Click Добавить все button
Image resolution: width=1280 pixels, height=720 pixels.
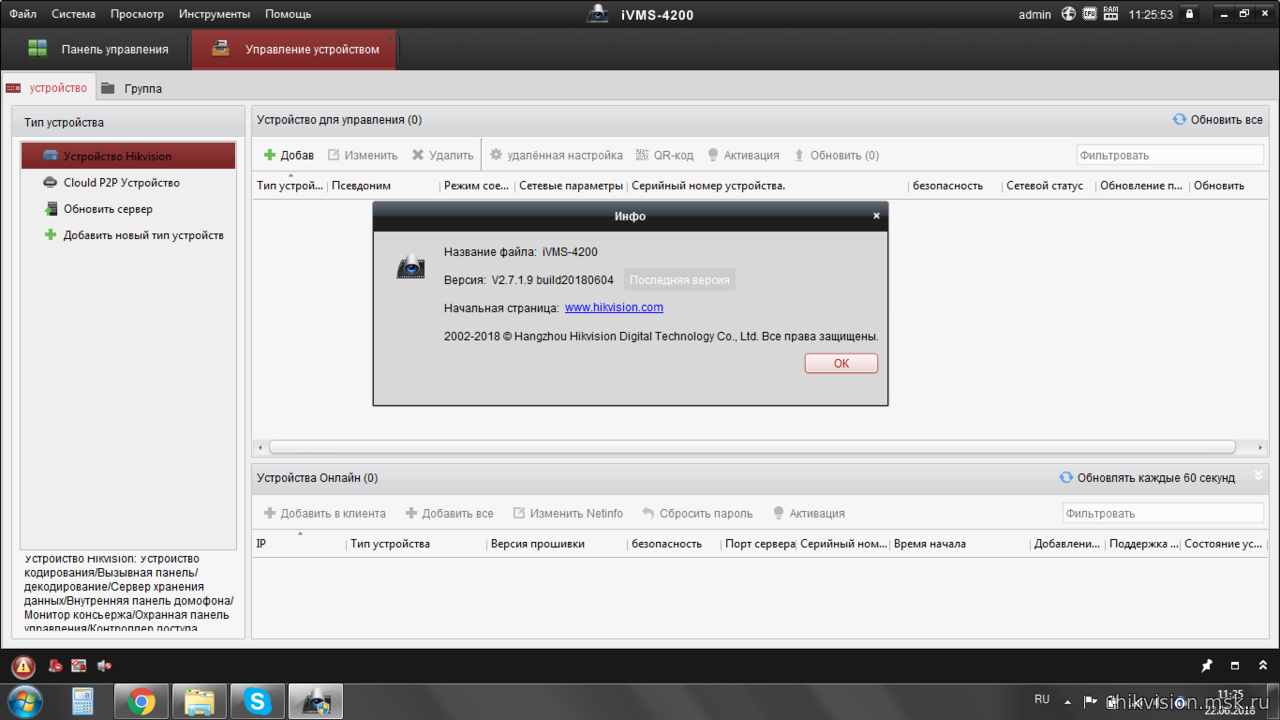tap(449, 513)
